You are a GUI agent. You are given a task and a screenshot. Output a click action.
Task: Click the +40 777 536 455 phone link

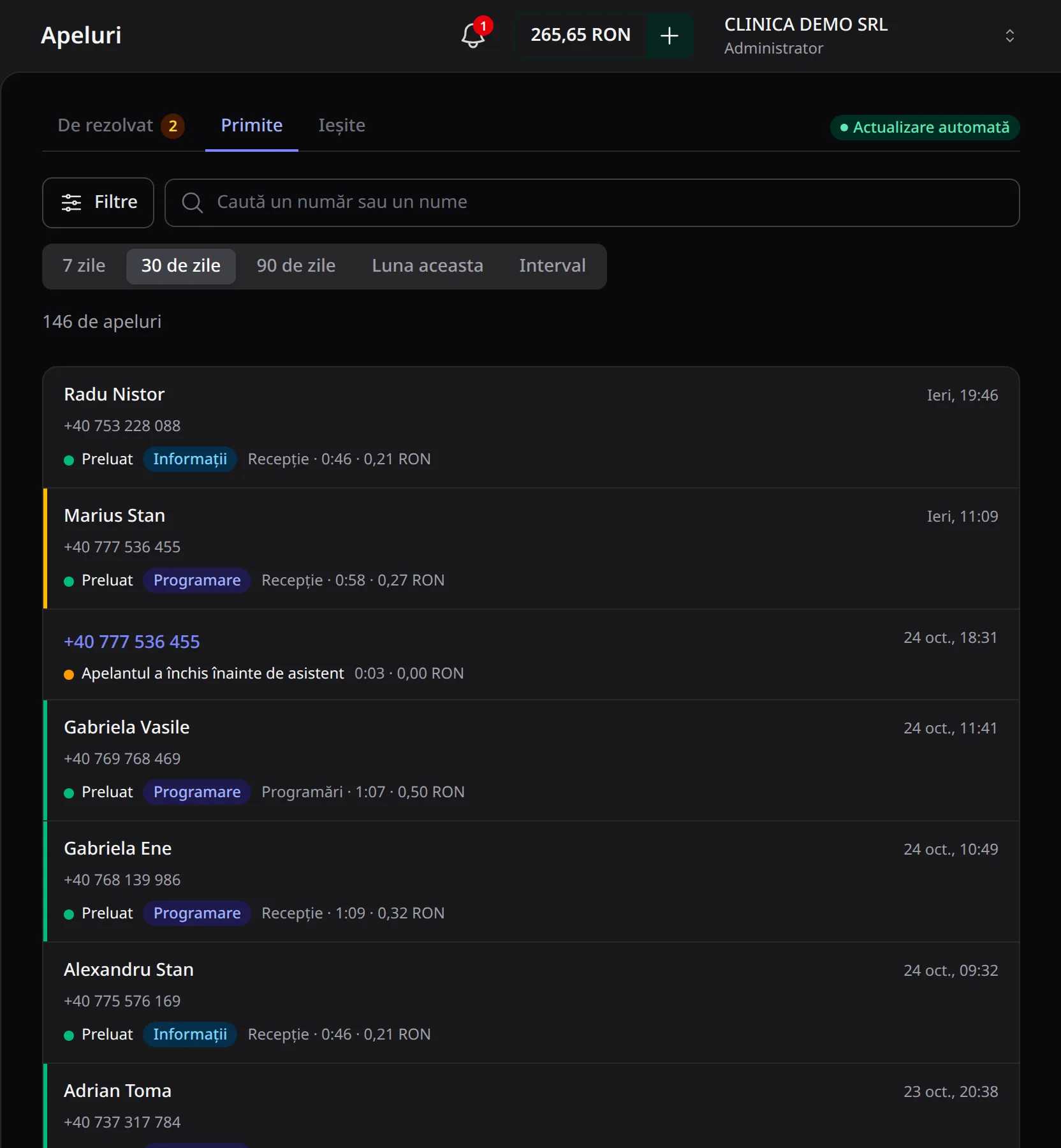point(132,642)
